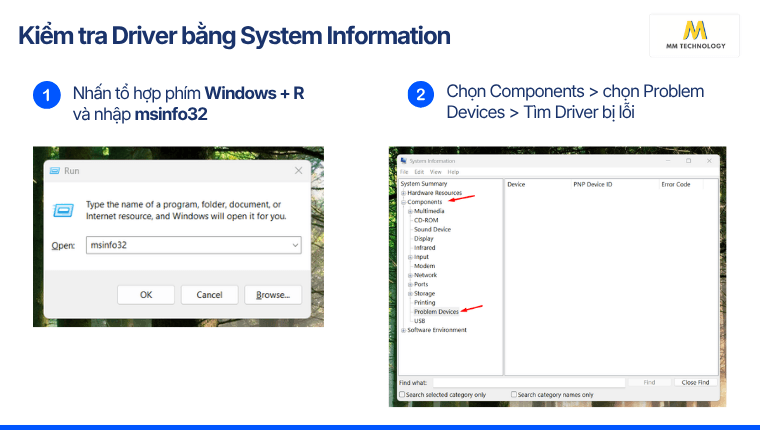760x430 pixels.
Task: Click the MM Technology logo
Action: click(x=695, y=35)
